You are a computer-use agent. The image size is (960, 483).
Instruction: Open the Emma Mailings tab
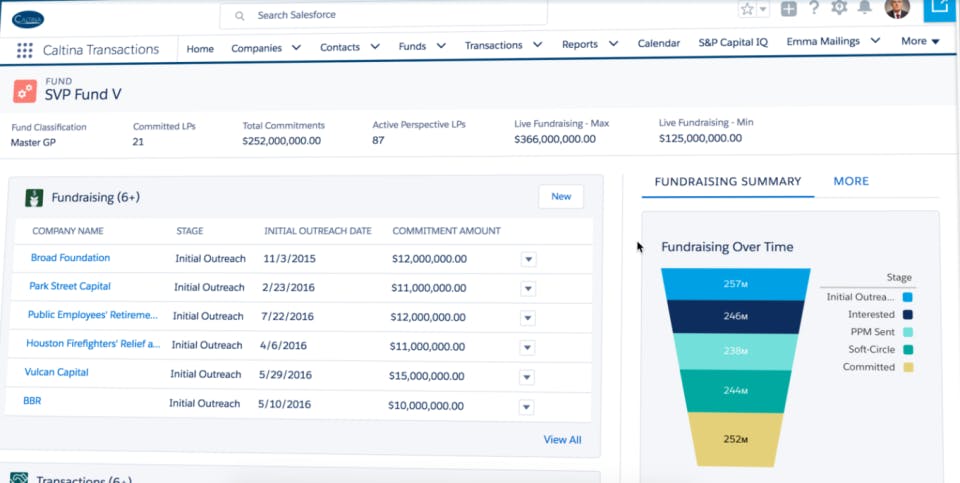tap(823, 41)
